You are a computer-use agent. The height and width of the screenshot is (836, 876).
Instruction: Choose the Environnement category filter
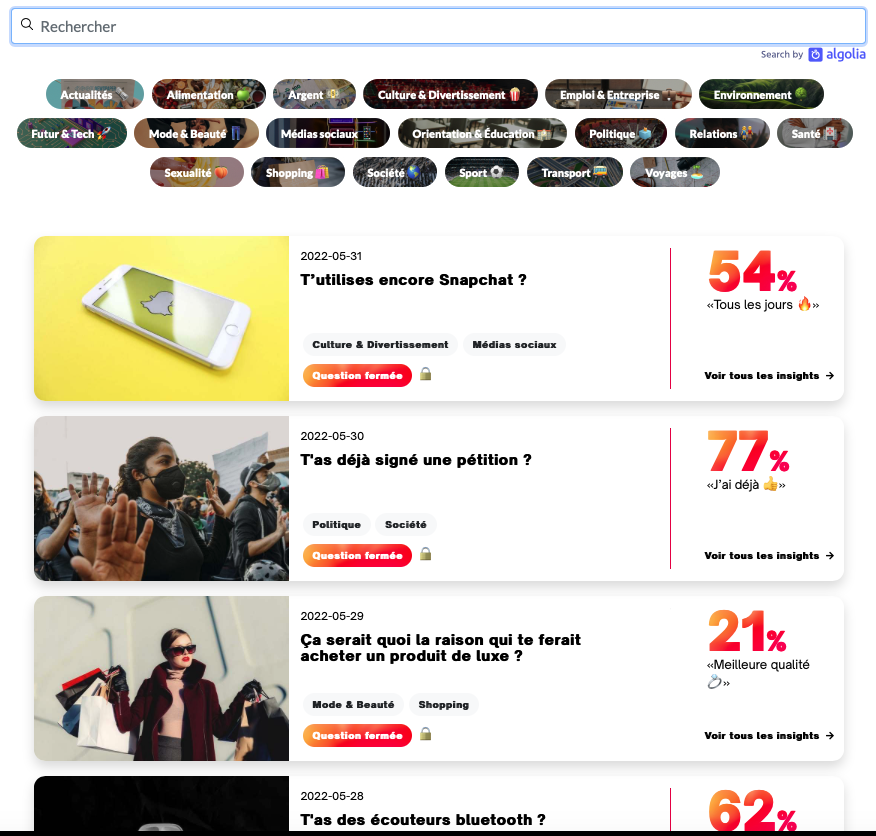pyautogui.click(x=761, y=94)
